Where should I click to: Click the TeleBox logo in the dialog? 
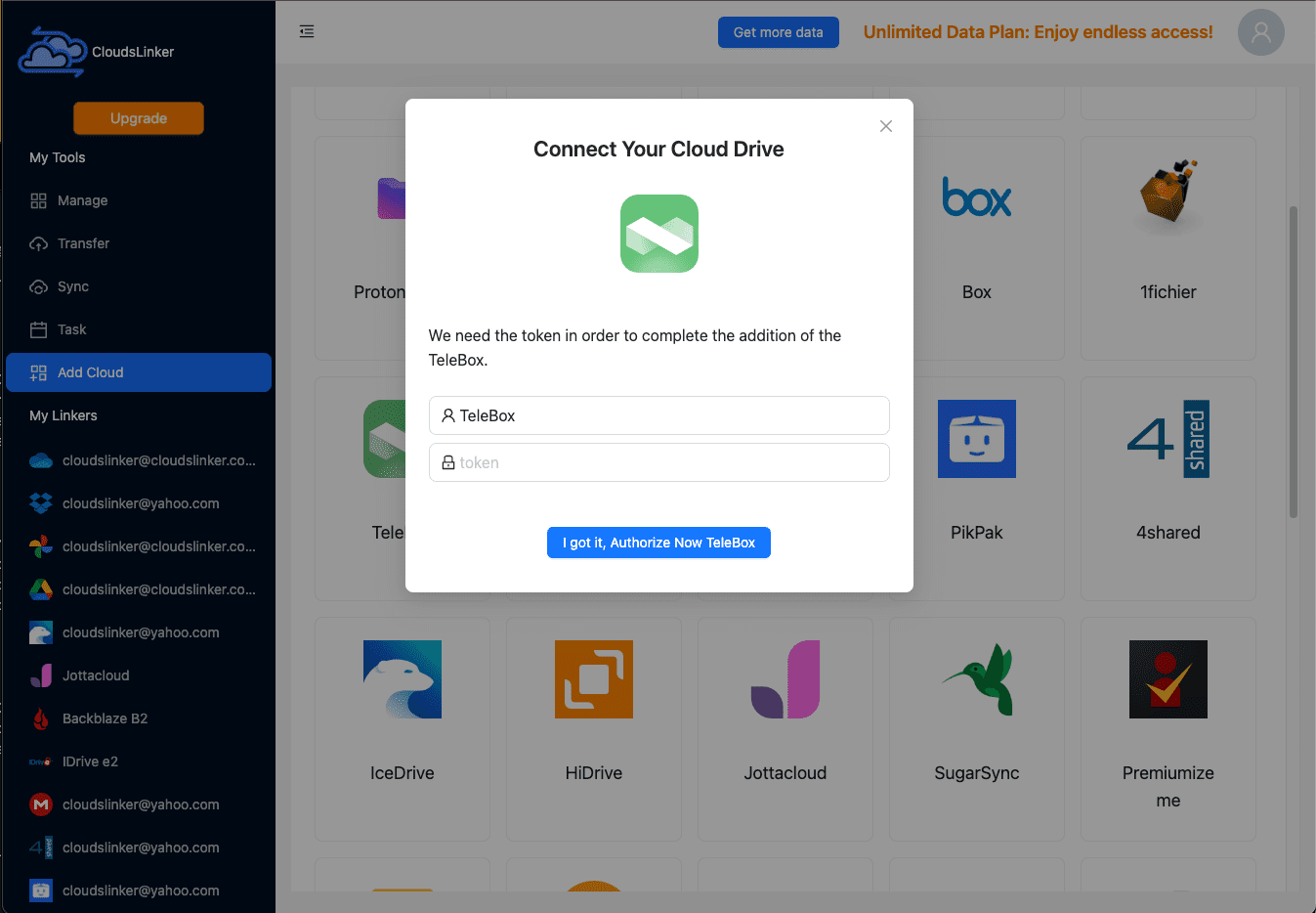coord(659,234)
